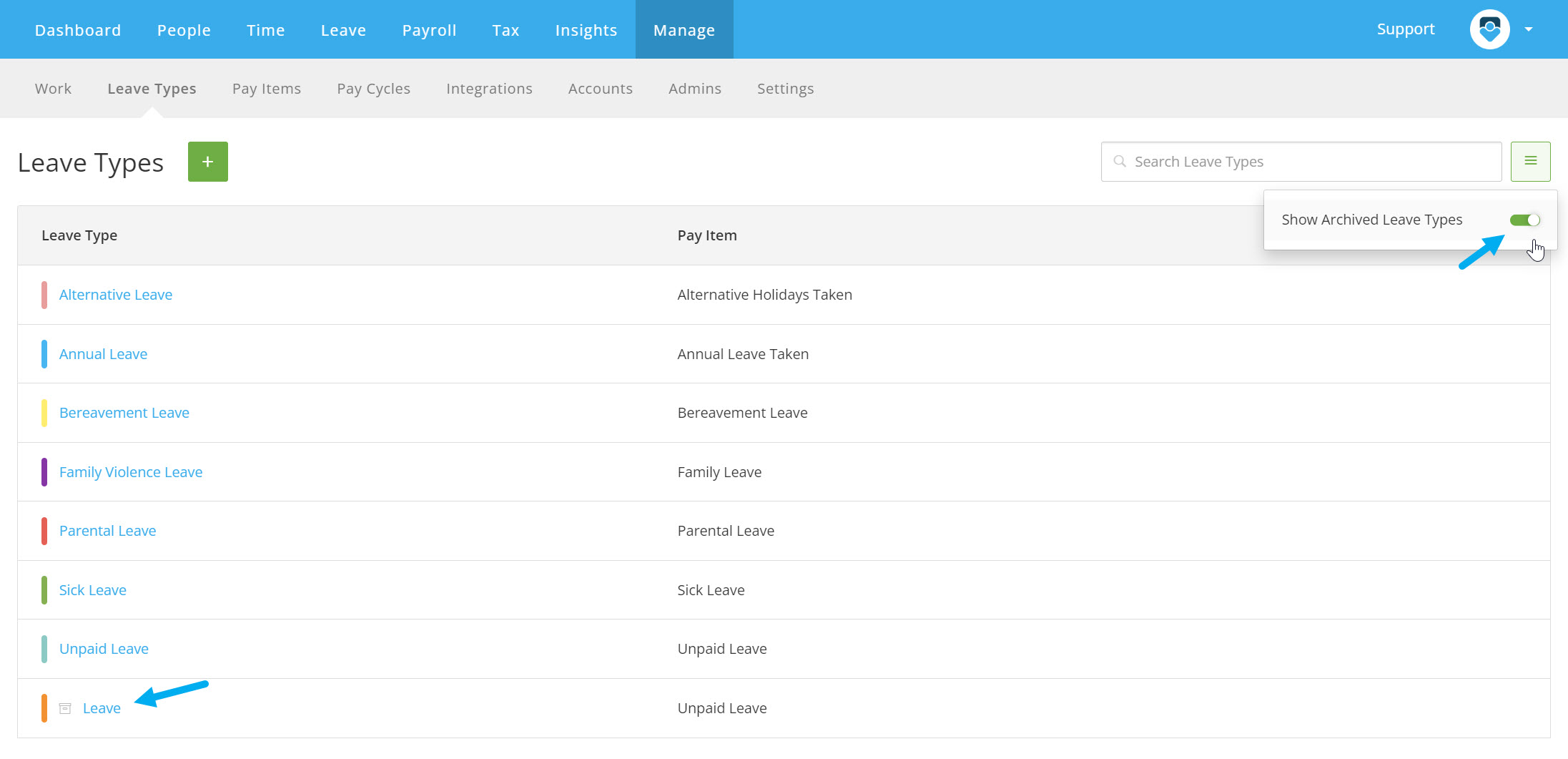This screenshot has width=1568, height=759.
Task: Click the Leave Types page heading
Action: 91,163
